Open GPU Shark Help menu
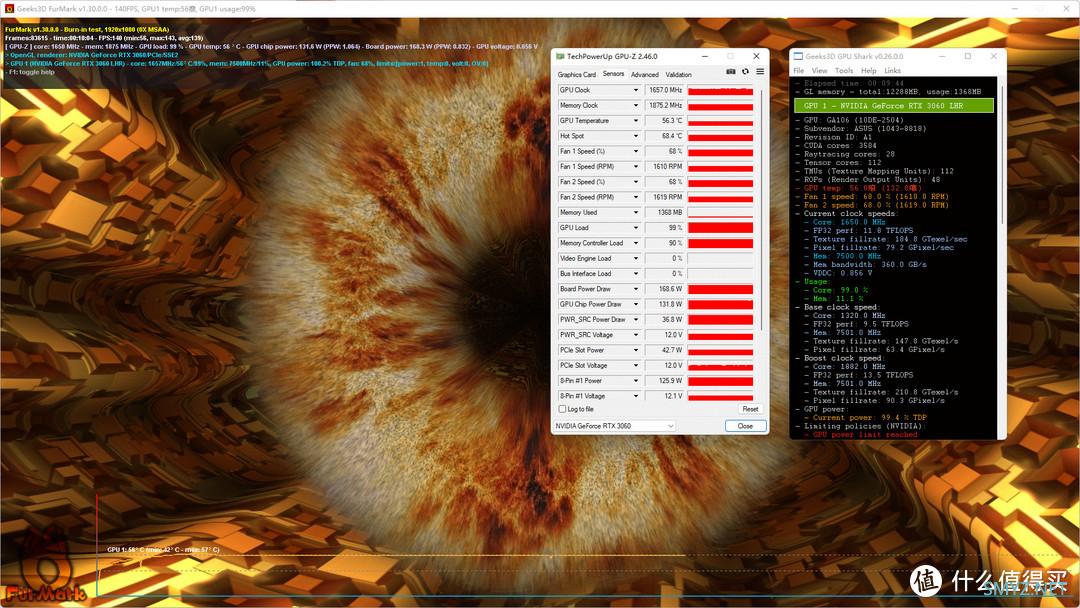The height and width of the screenshot is (608, 1080). [869, 71]
